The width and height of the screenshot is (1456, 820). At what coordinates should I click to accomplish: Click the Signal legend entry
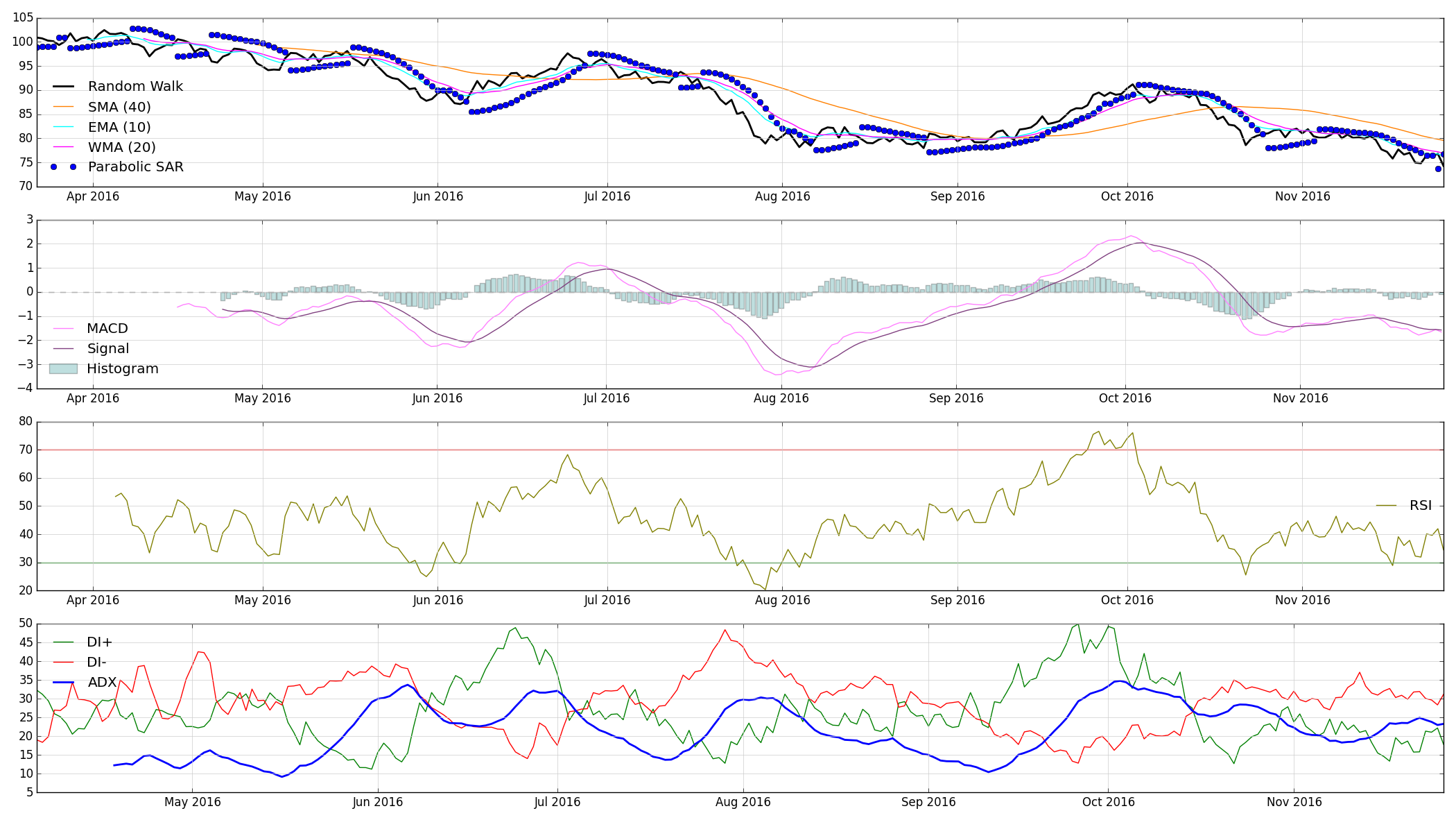(x=107, y=349)
